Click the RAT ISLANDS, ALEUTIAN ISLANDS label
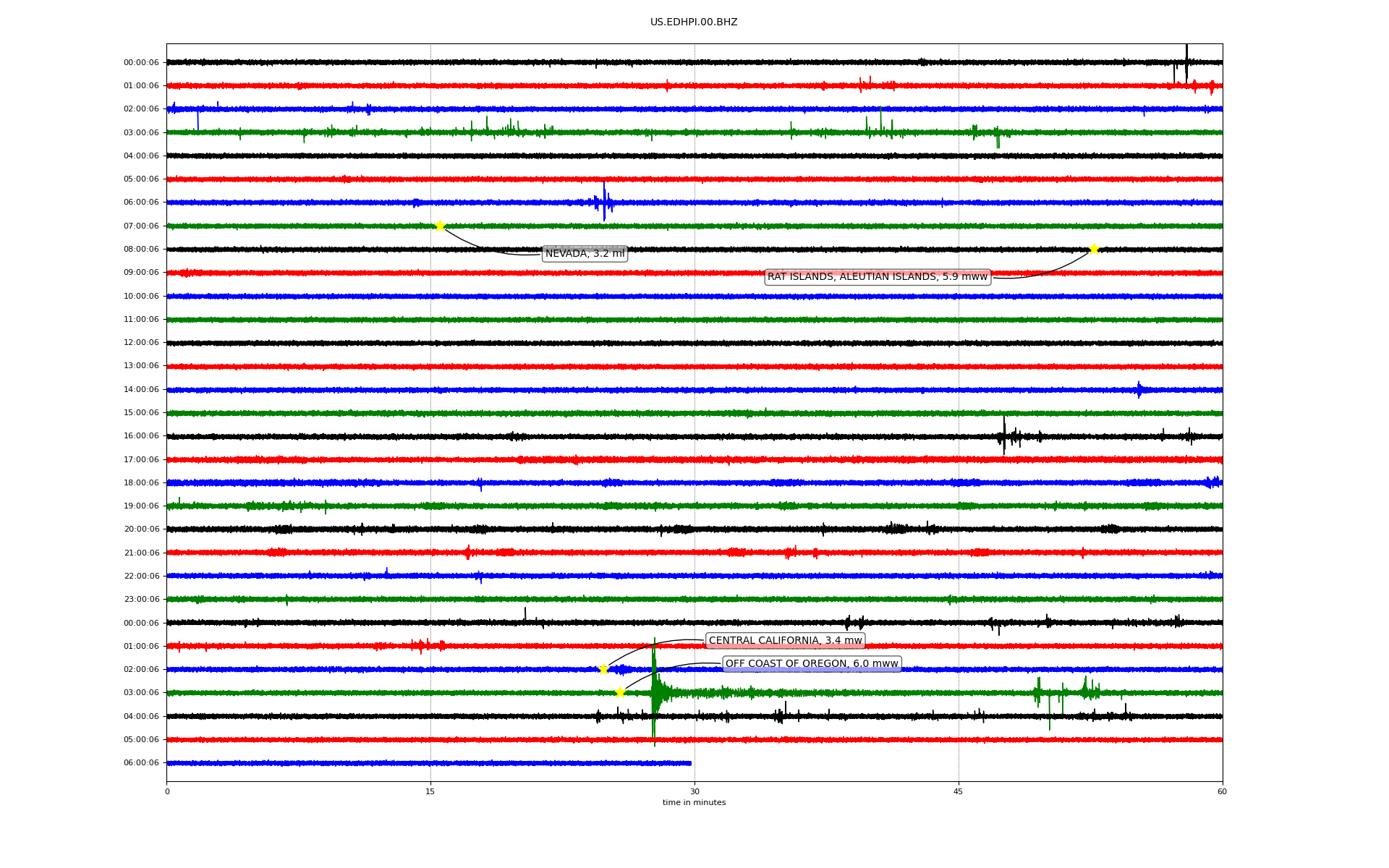The image size is (1389, 868). [877, 277]
